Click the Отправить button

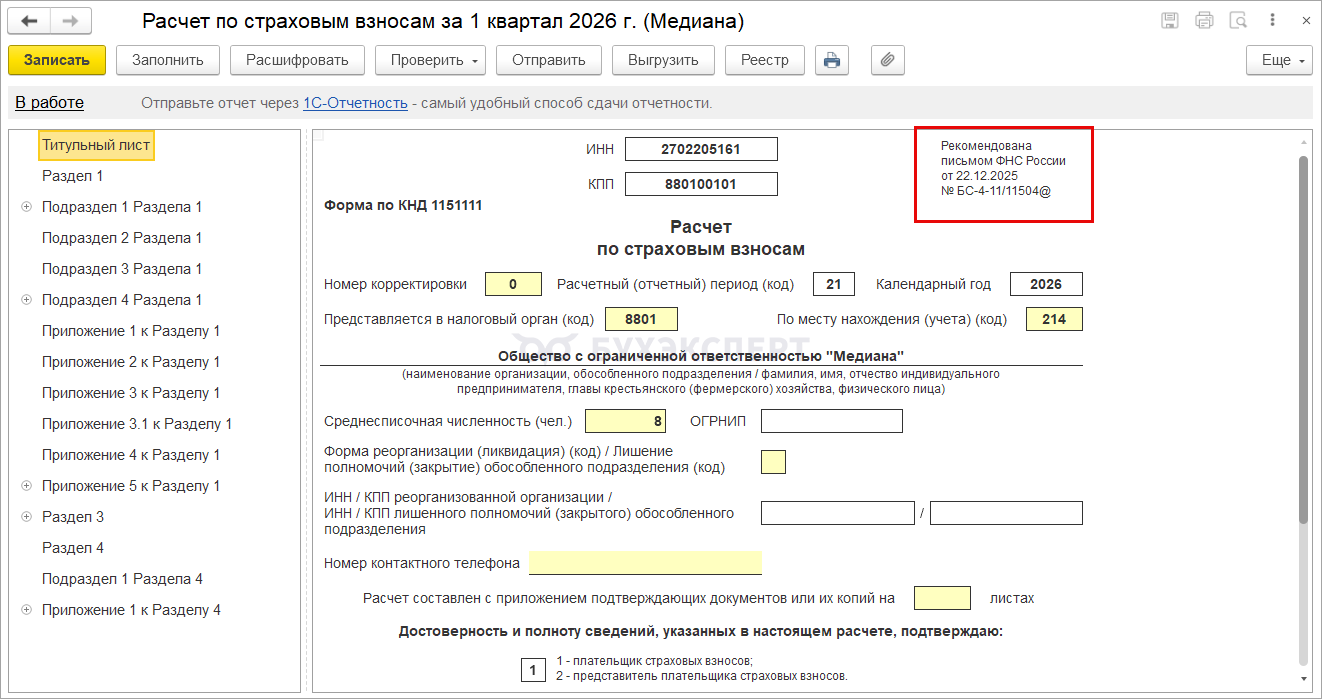tap(549, 60)
